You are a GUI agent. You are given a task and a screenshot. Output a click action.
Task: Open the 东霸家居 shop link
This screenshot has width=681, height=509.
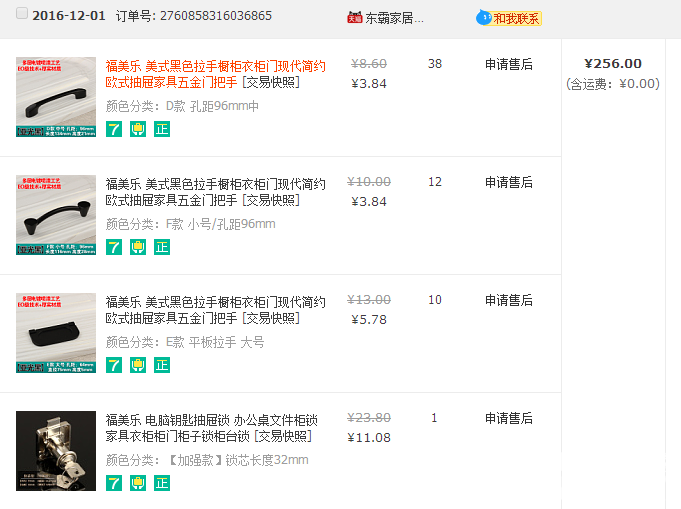click(x=394, y=18)
